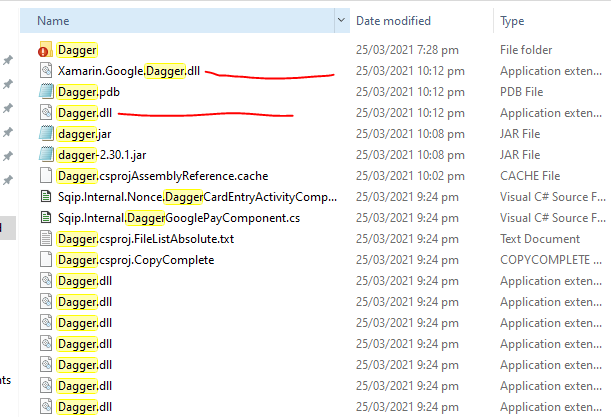Sort by the Name column header
This screenshot has width=611, height=417.
[177, 21]
